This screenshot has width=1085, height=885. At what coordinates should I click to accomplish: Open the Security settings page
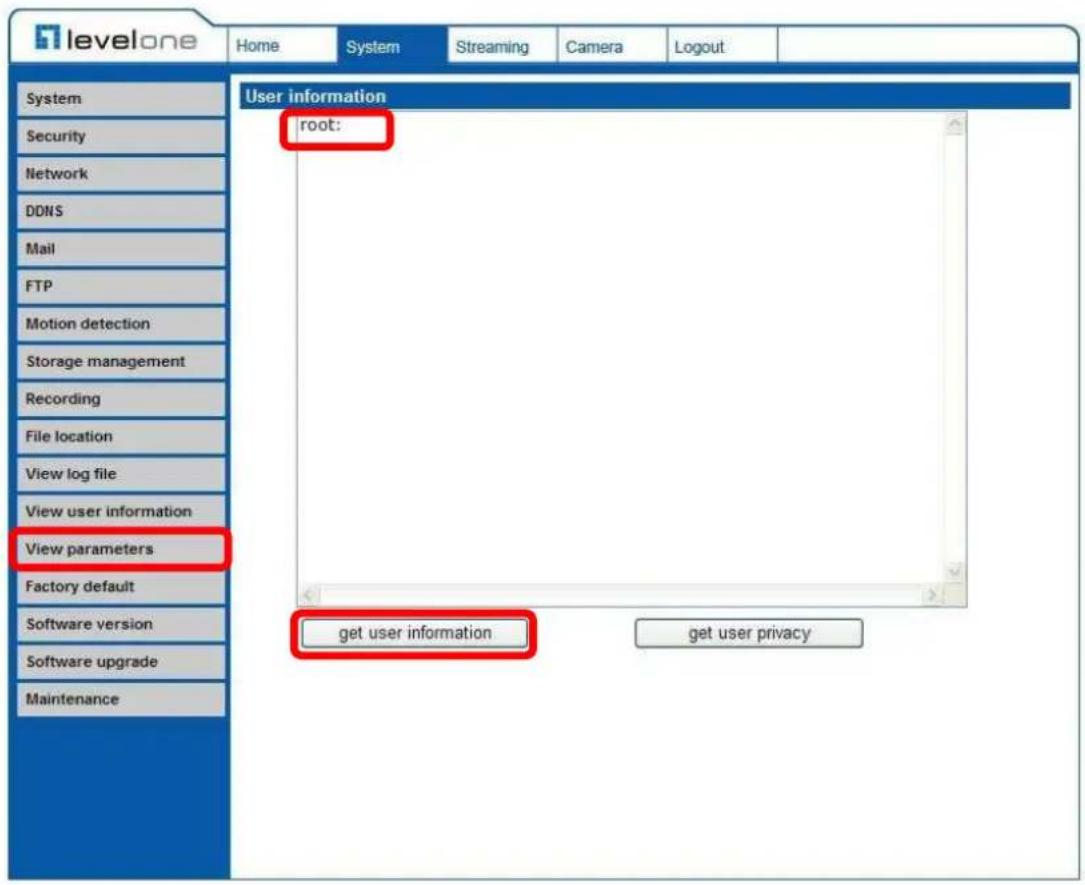pyautogui.click(x=121, y=136)
